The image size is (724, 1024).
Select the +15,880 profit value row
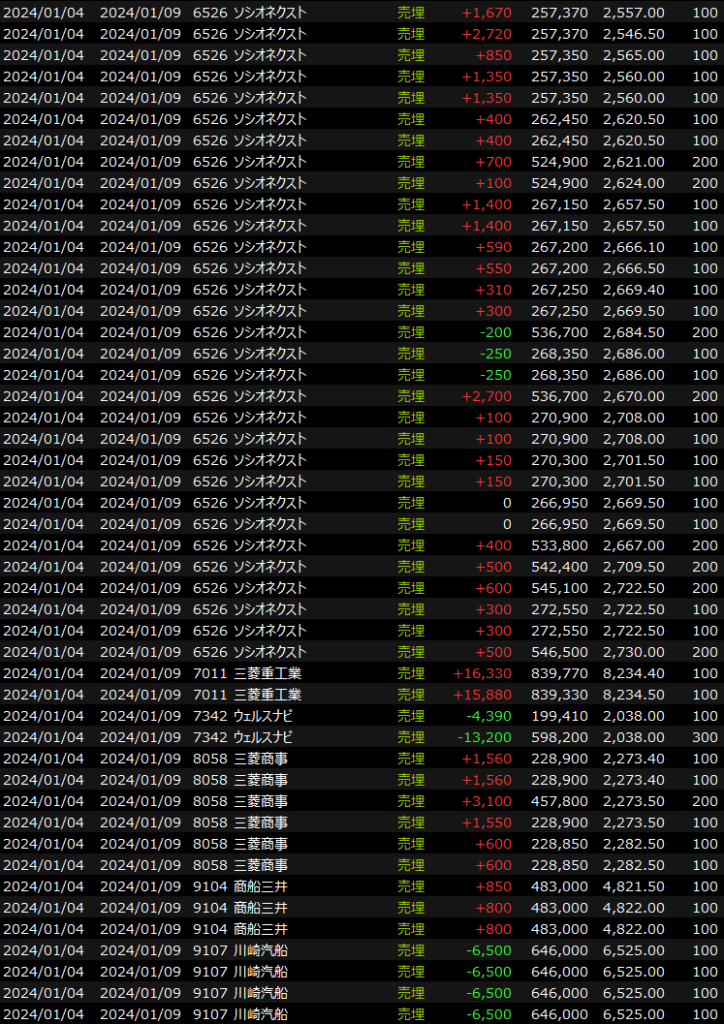click(482, 694)
